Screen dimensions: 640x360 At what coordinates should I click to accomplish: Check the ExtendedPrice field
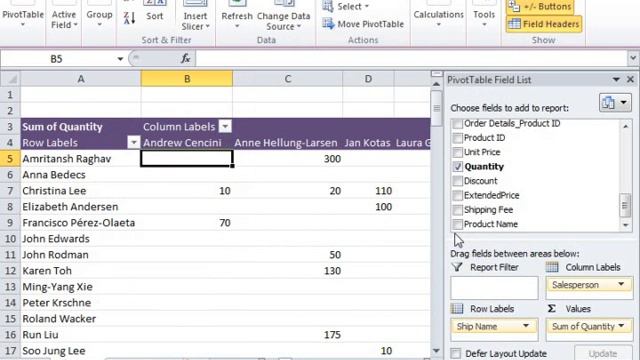(x=458, y=196)
